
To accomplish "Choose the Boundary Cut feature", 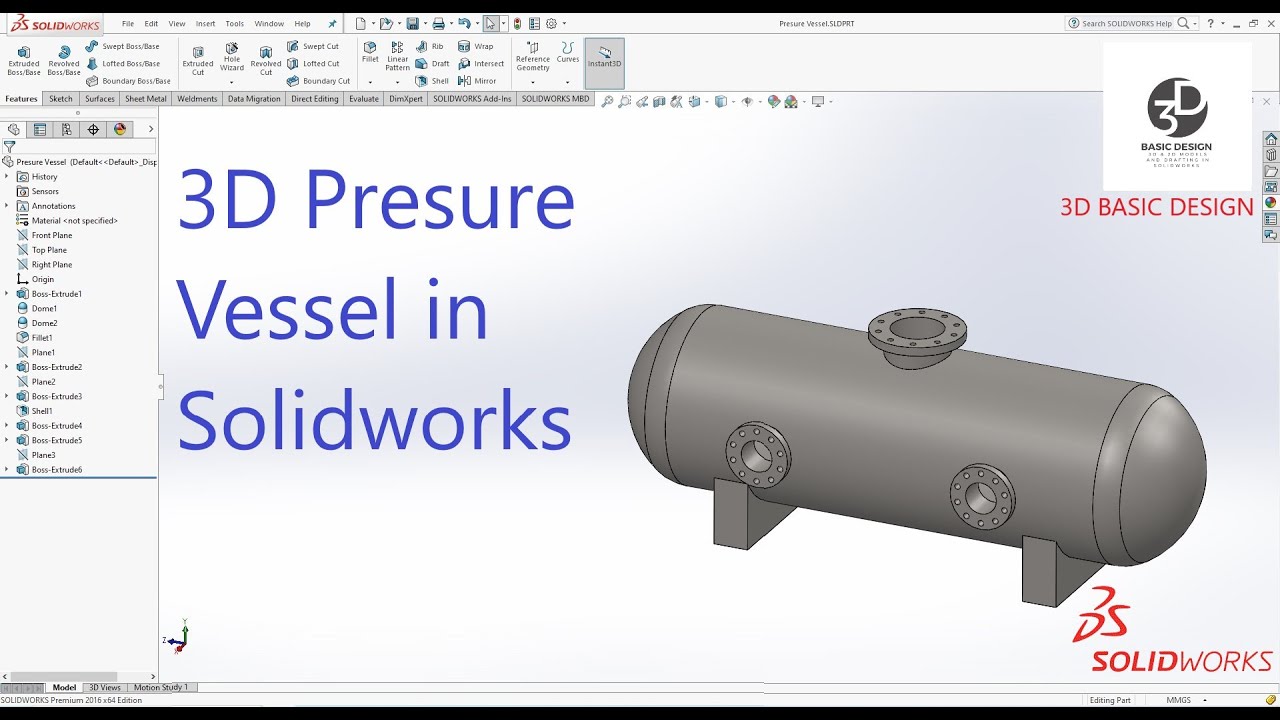I will (x=318, y=81).
